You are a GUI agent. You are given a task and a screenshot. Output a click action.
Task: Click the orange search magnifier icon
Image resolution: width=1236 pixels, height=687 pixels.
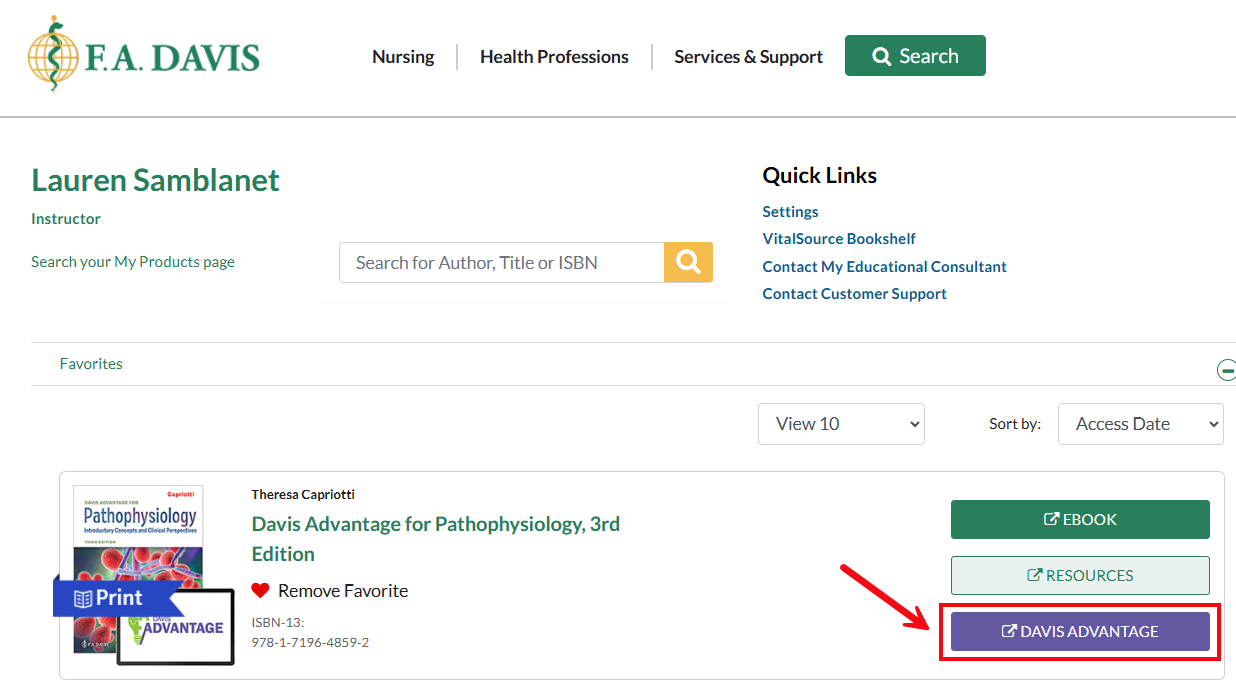(x=688, y=262)
